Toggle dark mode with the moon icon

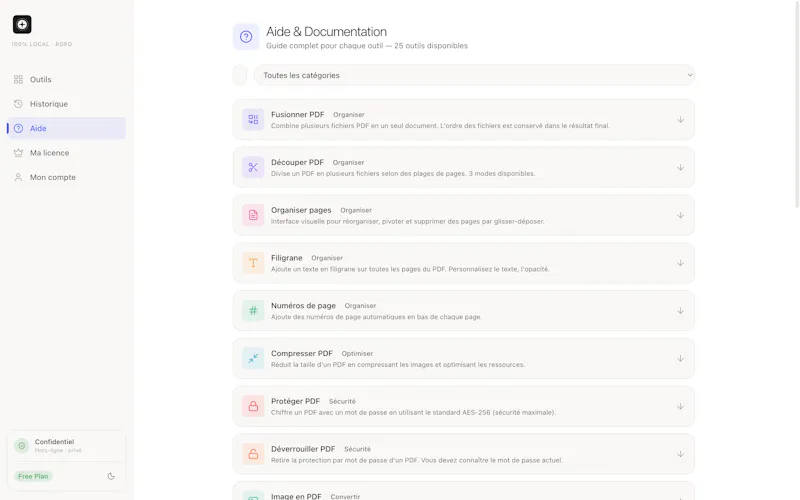click(111, 476)
